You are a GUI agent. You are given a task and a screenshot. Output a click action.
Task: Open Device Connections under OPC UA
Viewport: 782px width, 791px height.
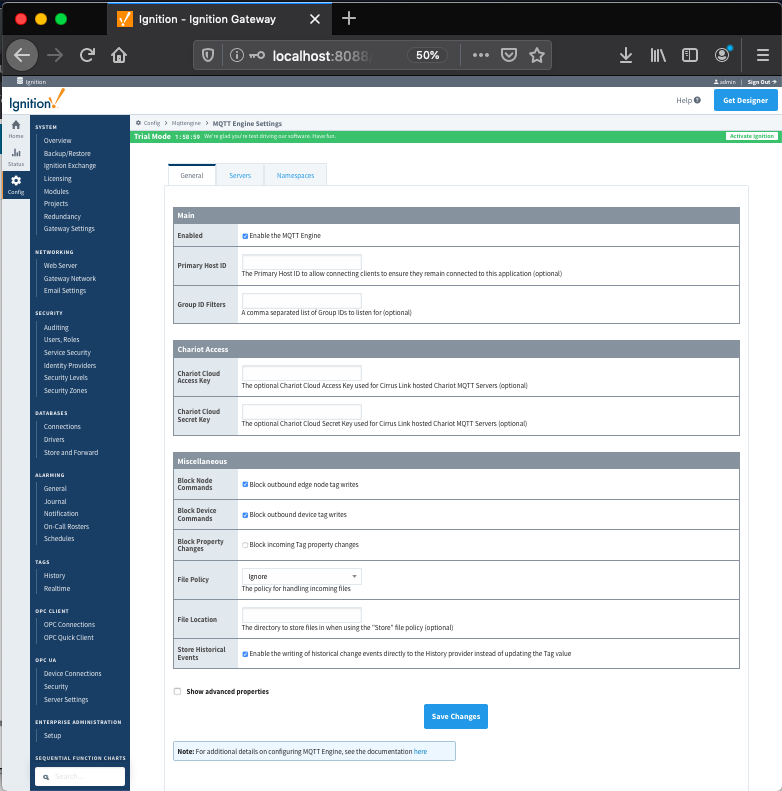click(x=72, y=673)
